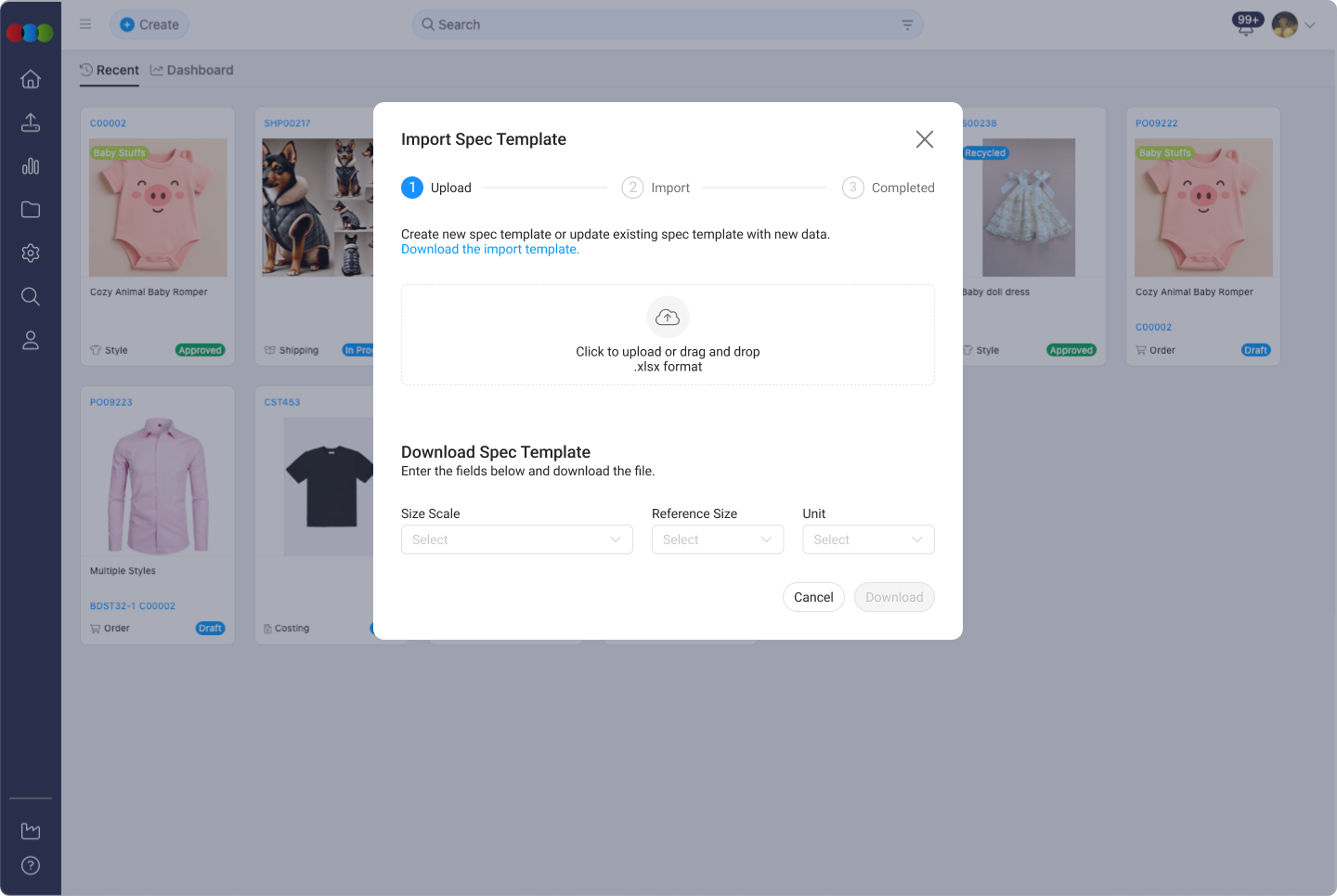Open the bar chart analytics sidebar icon
The height and width of the screenshot is (896, 1337).
[31, 166]
